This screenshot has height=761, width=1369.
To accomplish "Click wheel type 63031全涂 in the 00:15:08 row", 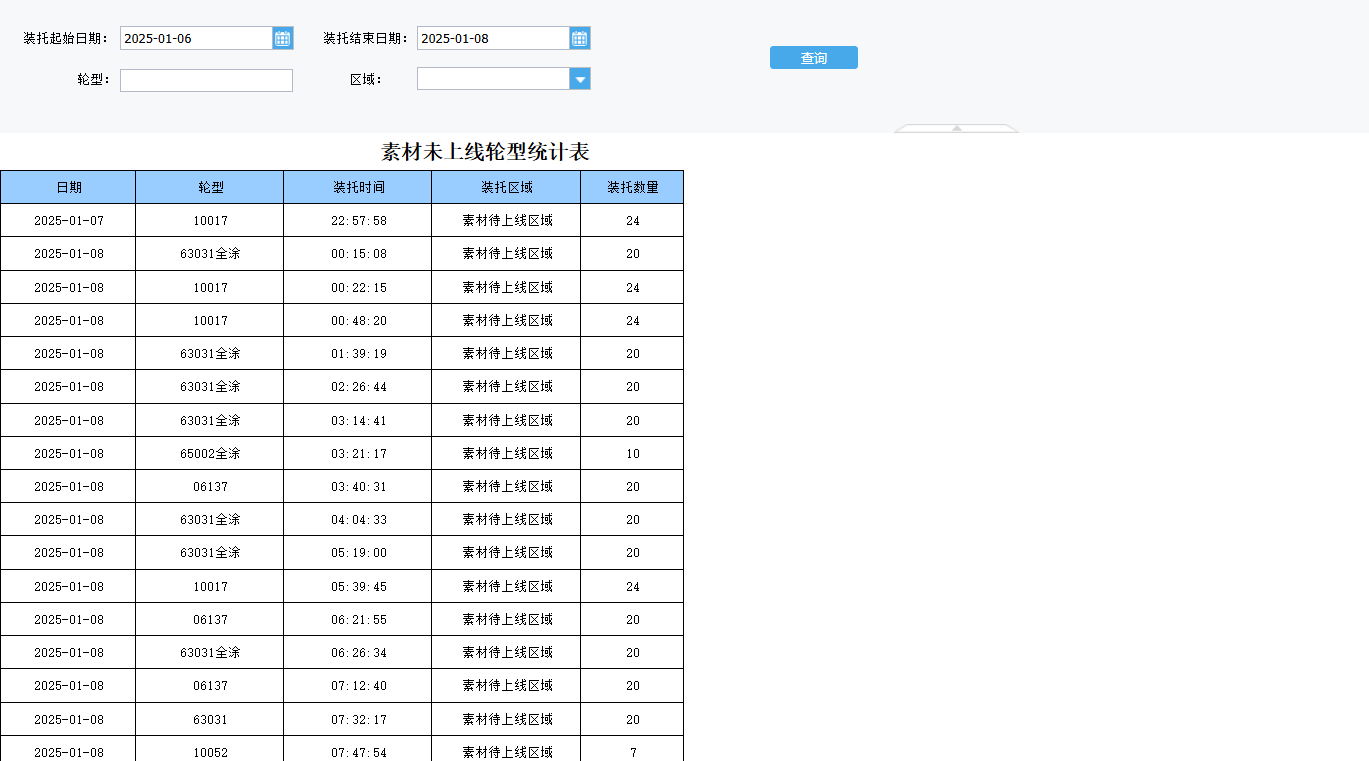I will click(210, 254).
